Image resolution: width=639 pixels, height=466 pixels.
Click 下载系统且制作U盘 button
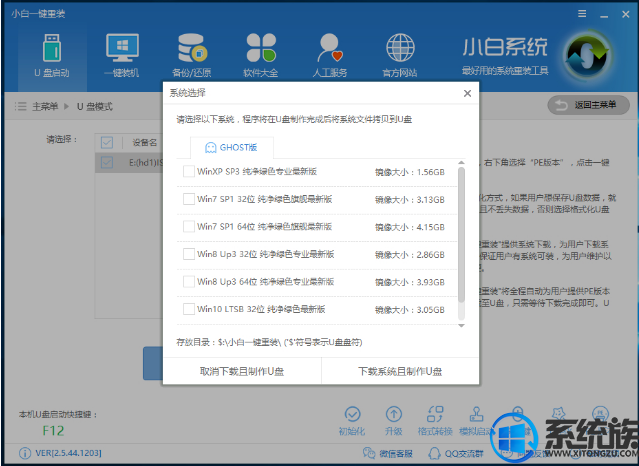click(400, 371)
